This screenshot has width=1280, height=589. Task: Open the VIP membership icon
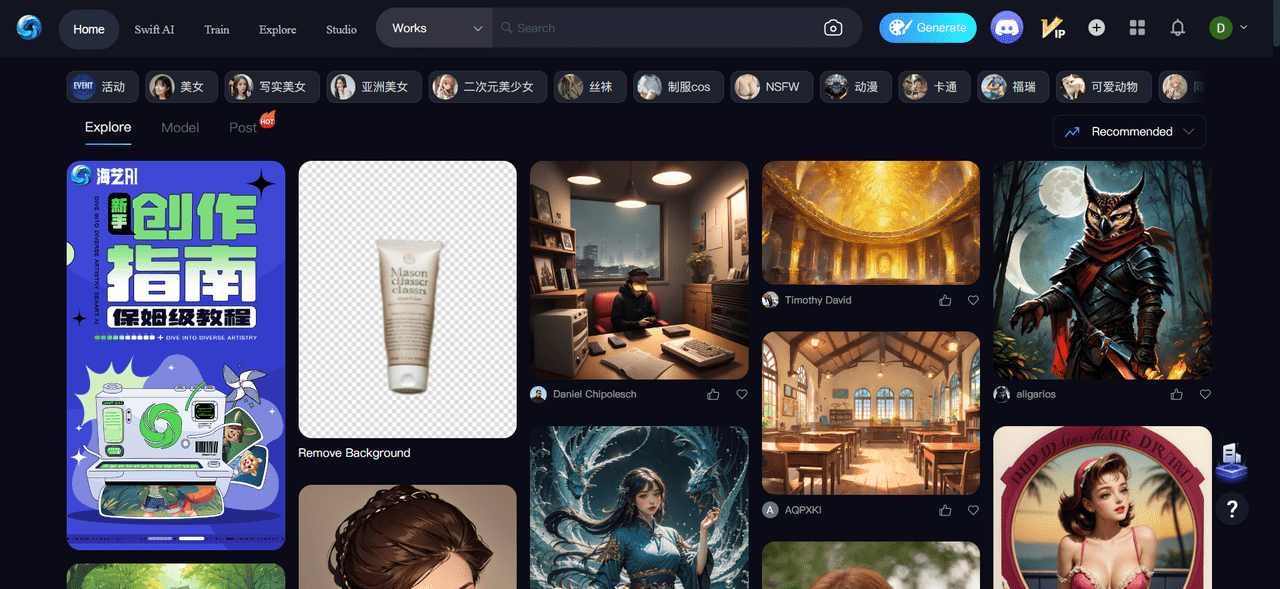point(1053,28)
